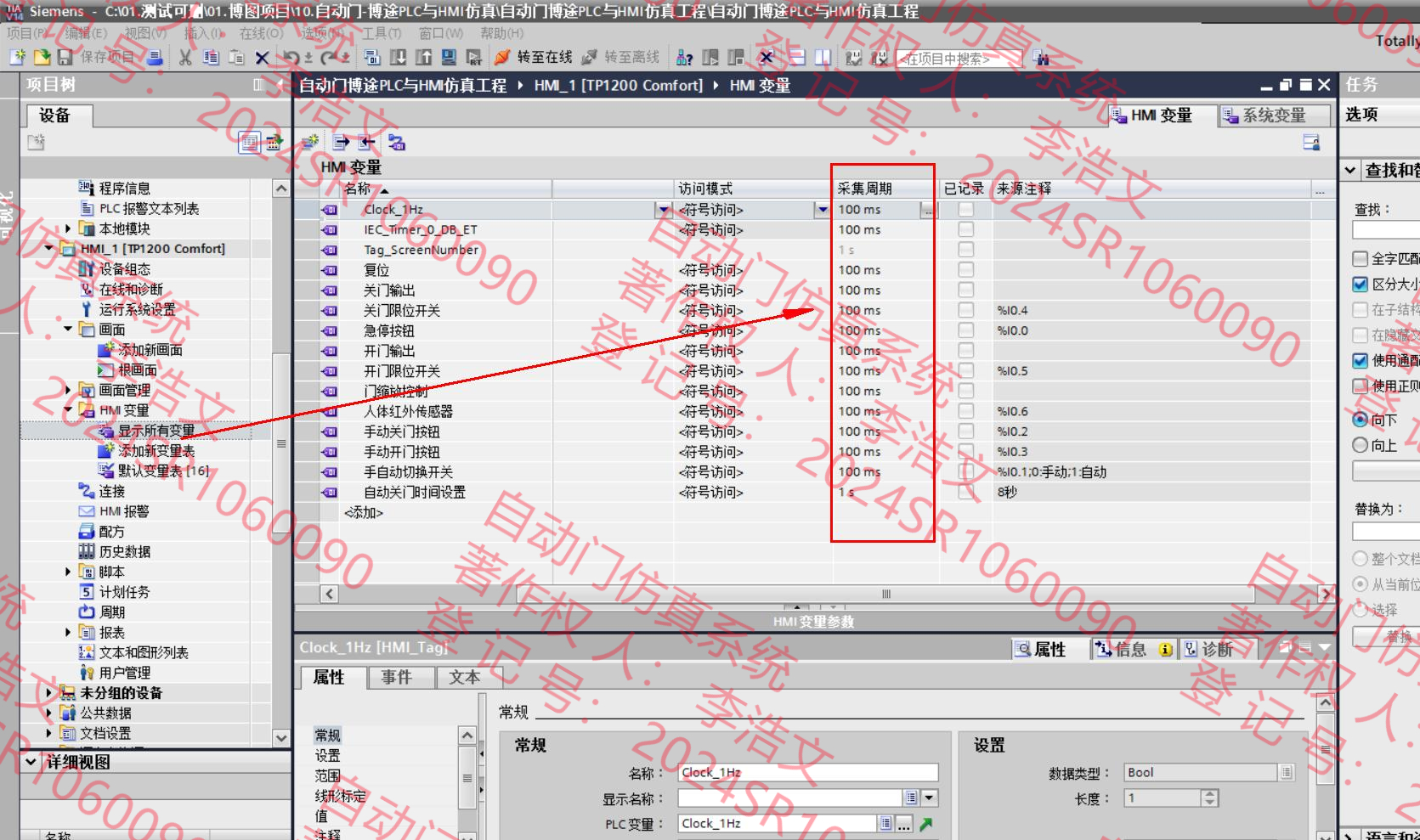Image resolution: width=1420 pixels, height=840 pixels.
Task: Click the delete X toolbar icon
Action: click(x=262, y=58)
